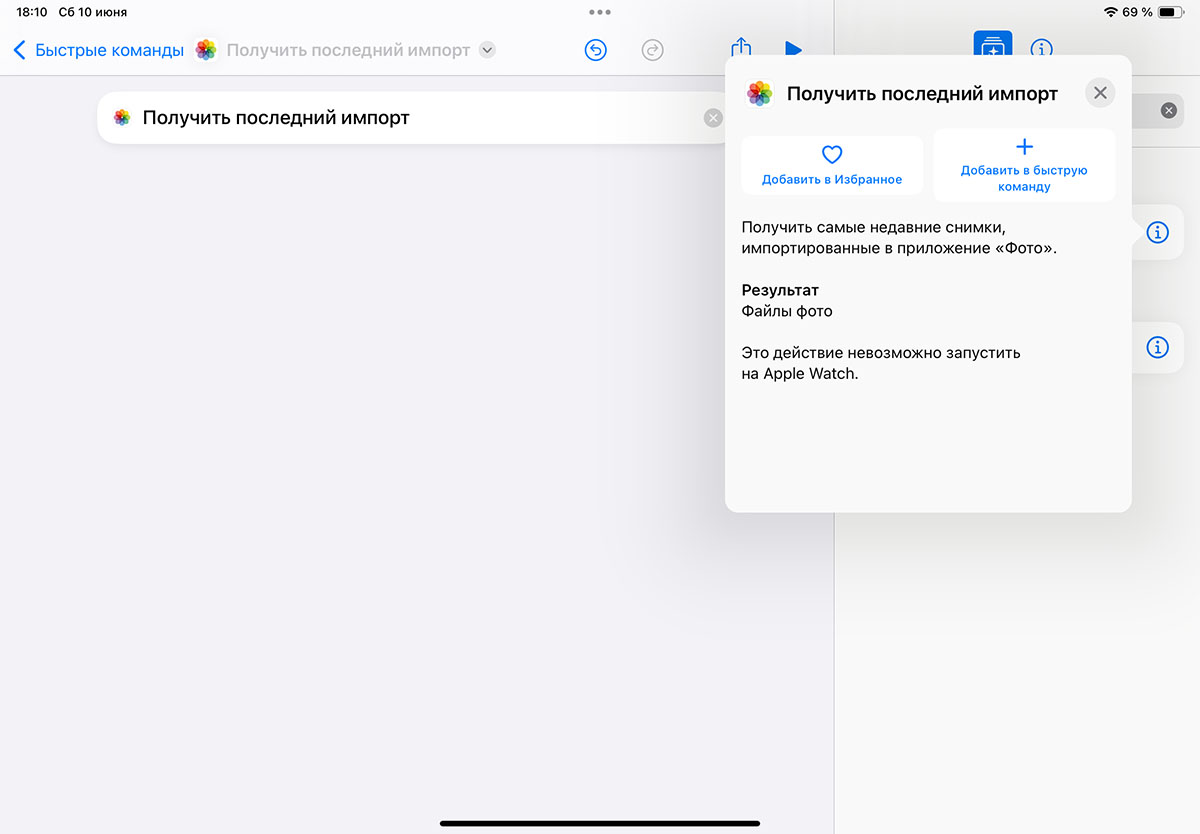The image size is (1200, 834).
Task: Click the action description about «Фото» app
Action: point(899,238)
